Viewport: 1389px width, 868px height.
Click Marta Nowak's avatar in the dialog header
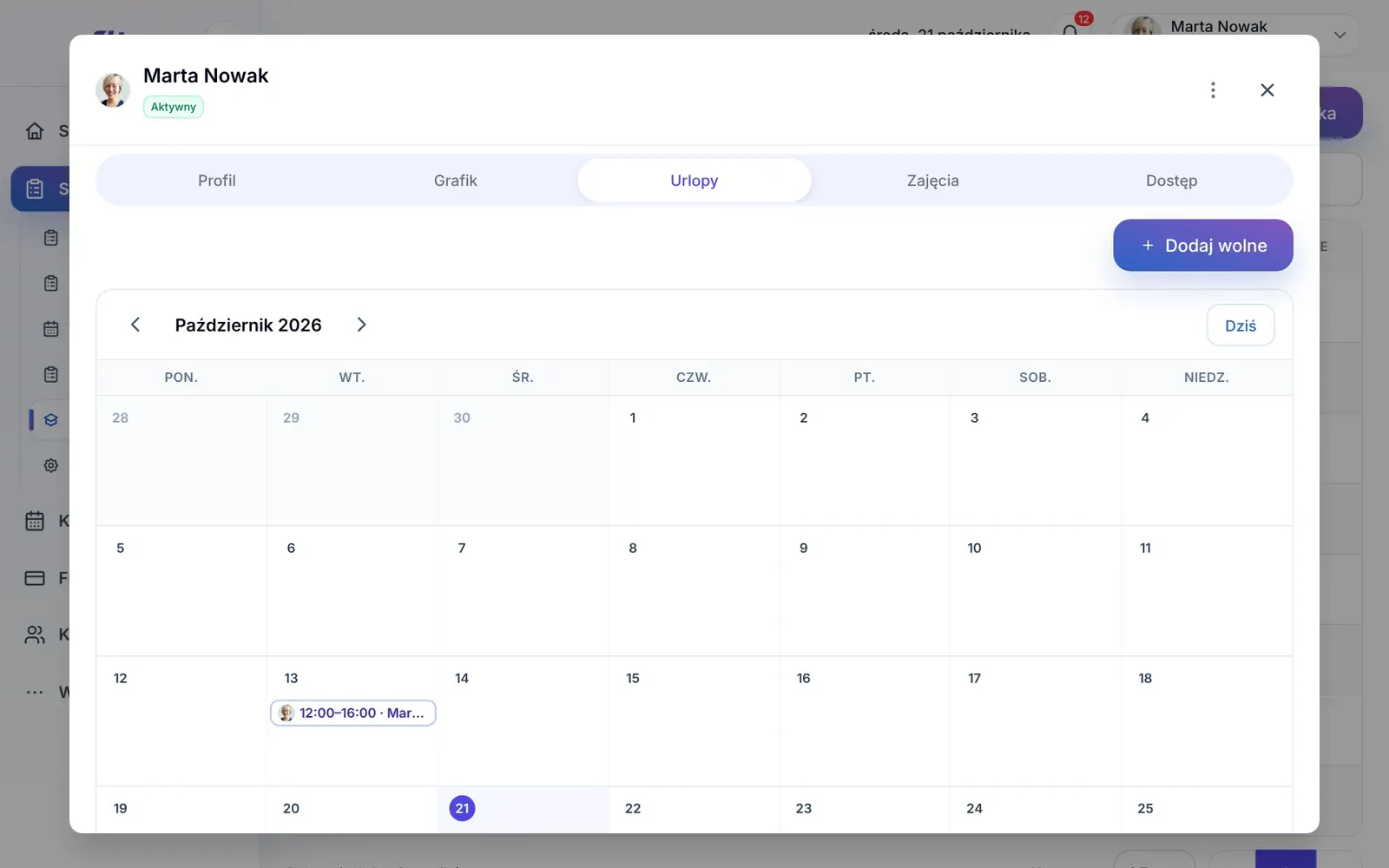(x=113, y=90)
